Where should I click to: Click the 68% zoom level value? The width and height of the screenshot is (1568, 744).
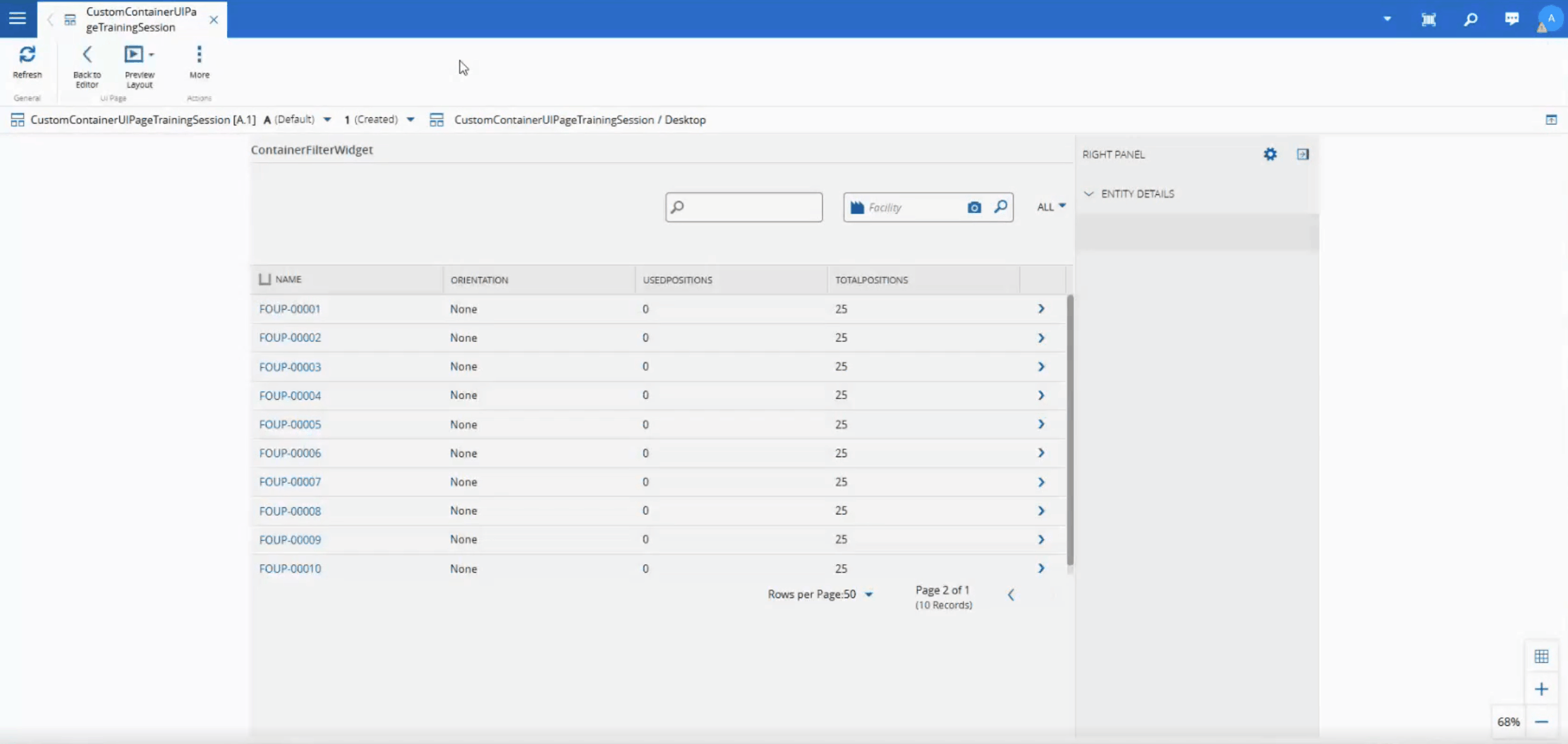pos(1509,722)
